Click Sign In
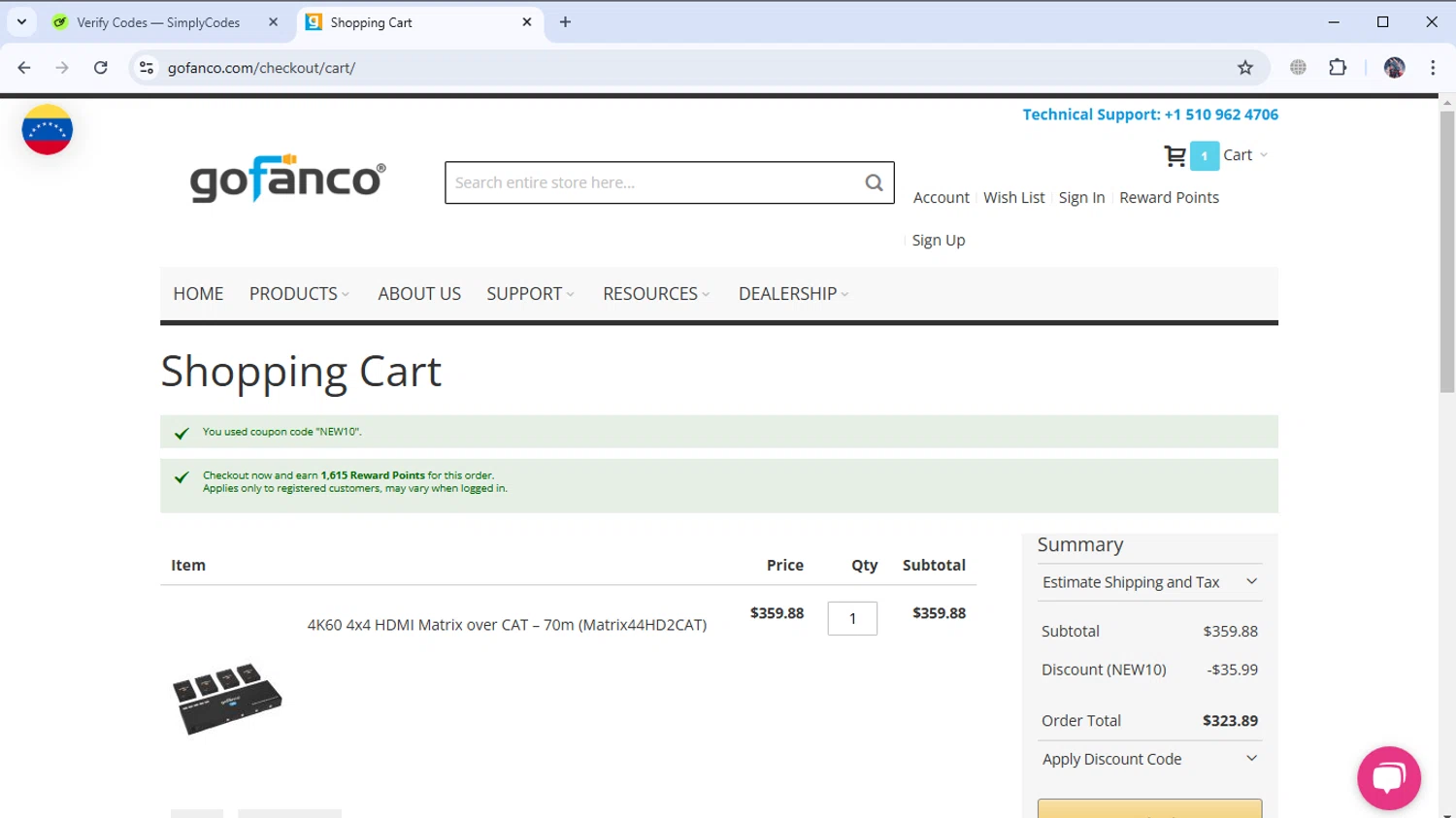This screenshot has height=818, width=1456. point(1081,198)
